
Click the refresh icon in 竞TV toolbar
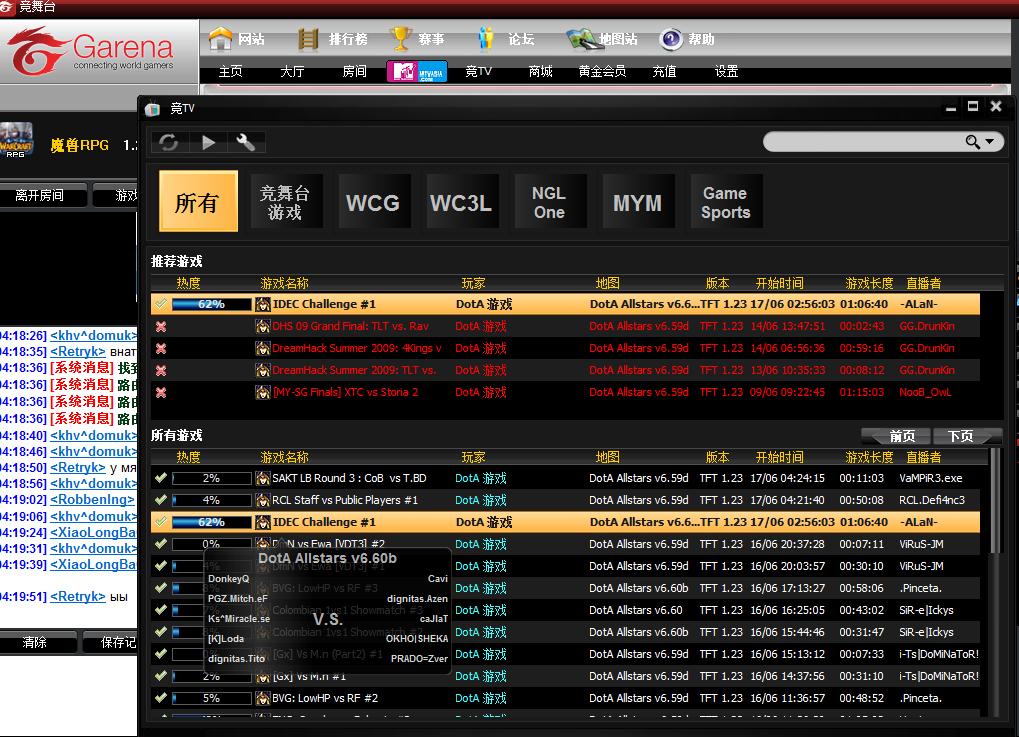click(169, 142)
